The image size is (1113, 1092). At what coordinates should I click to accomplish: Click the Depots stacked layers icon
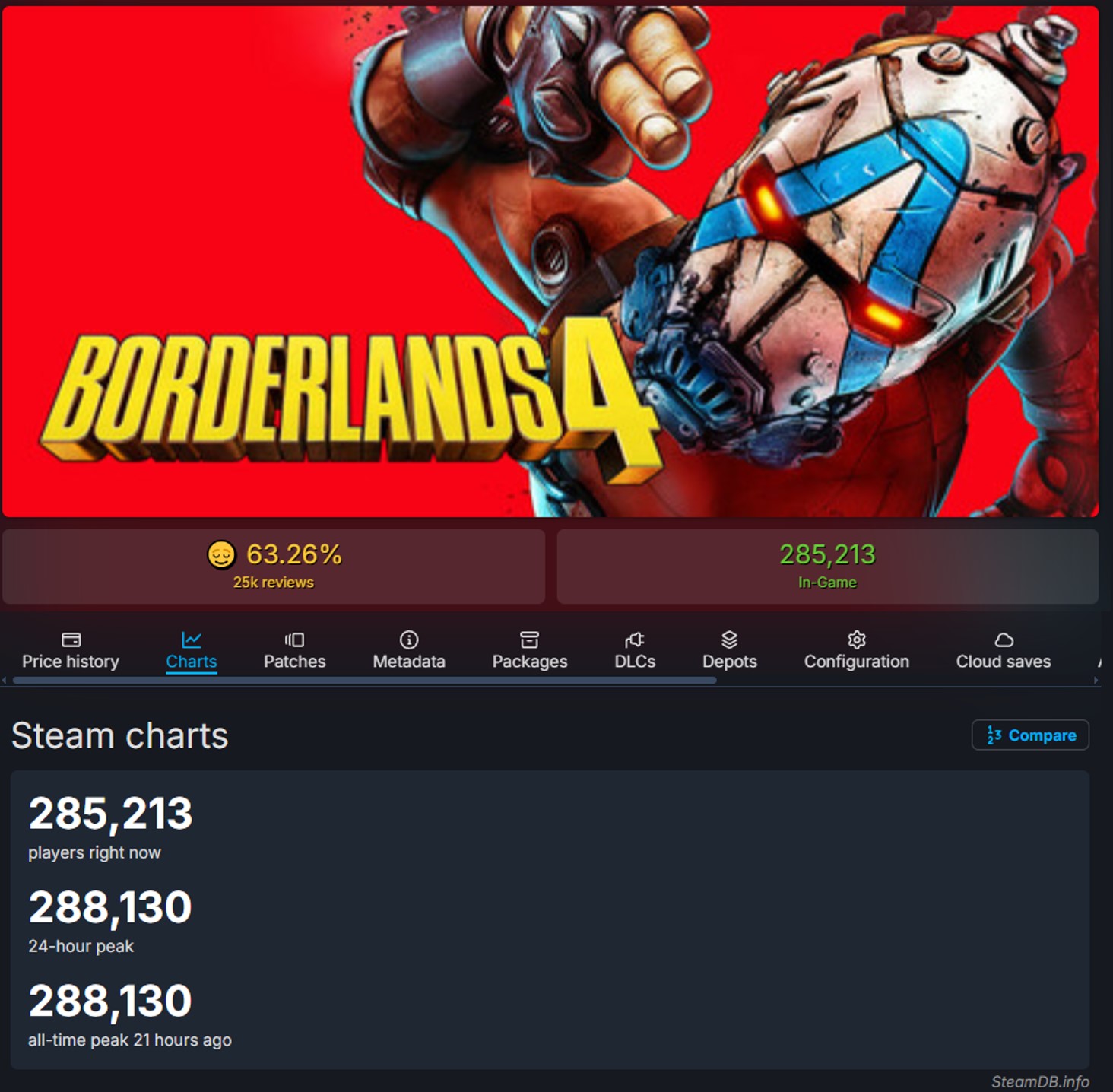pyautogui.click(x=729, y=640)
